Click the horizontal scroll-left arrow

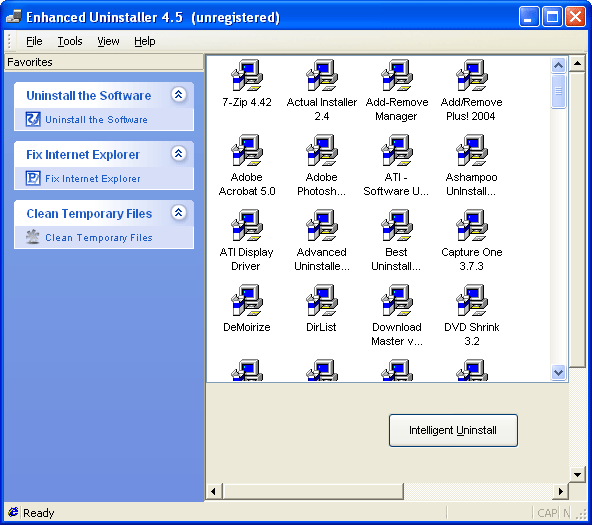coord(213,491)
